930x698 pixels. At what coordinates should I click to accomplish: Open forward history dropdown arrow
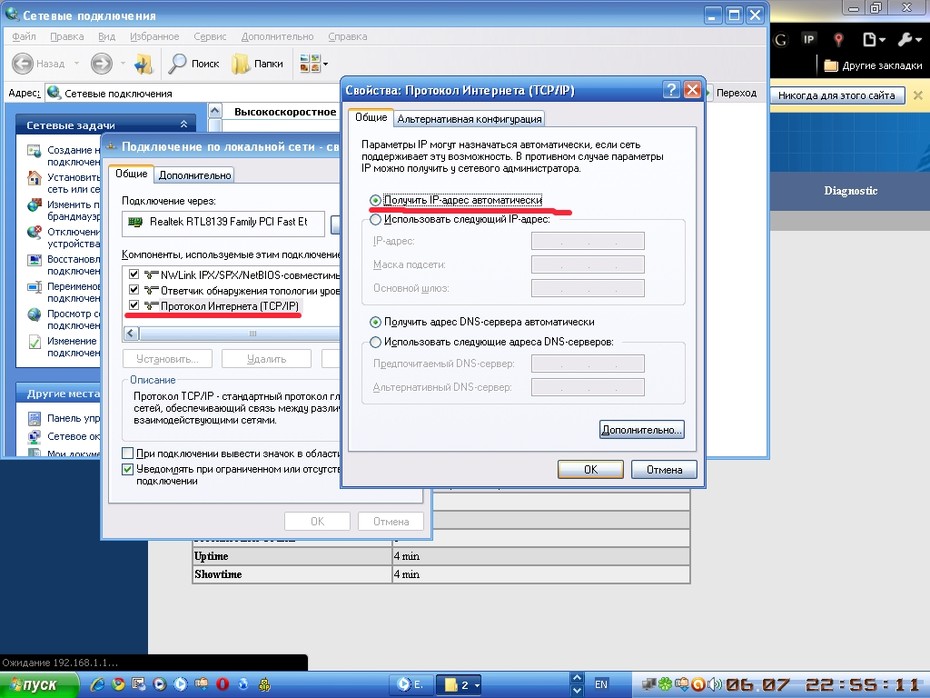coord(123,63)
